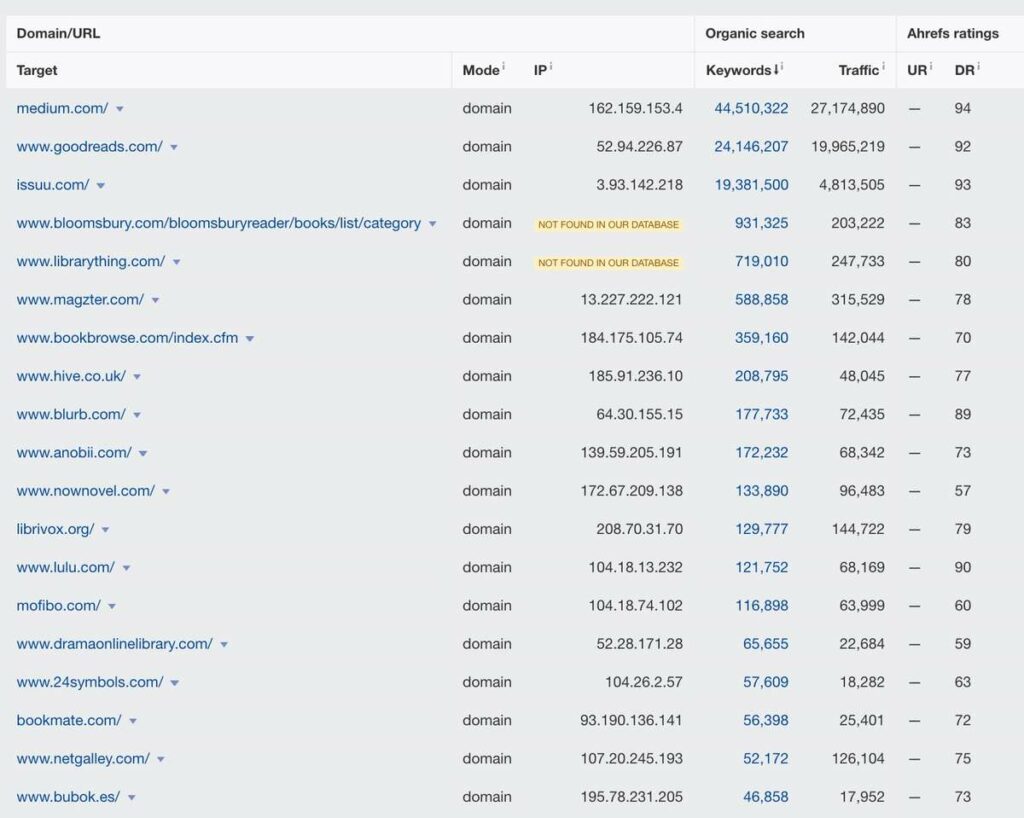This screenshot has height=818, width=1024.
Task: Click the info icon beside the Mode header
Action: point(504,66)
